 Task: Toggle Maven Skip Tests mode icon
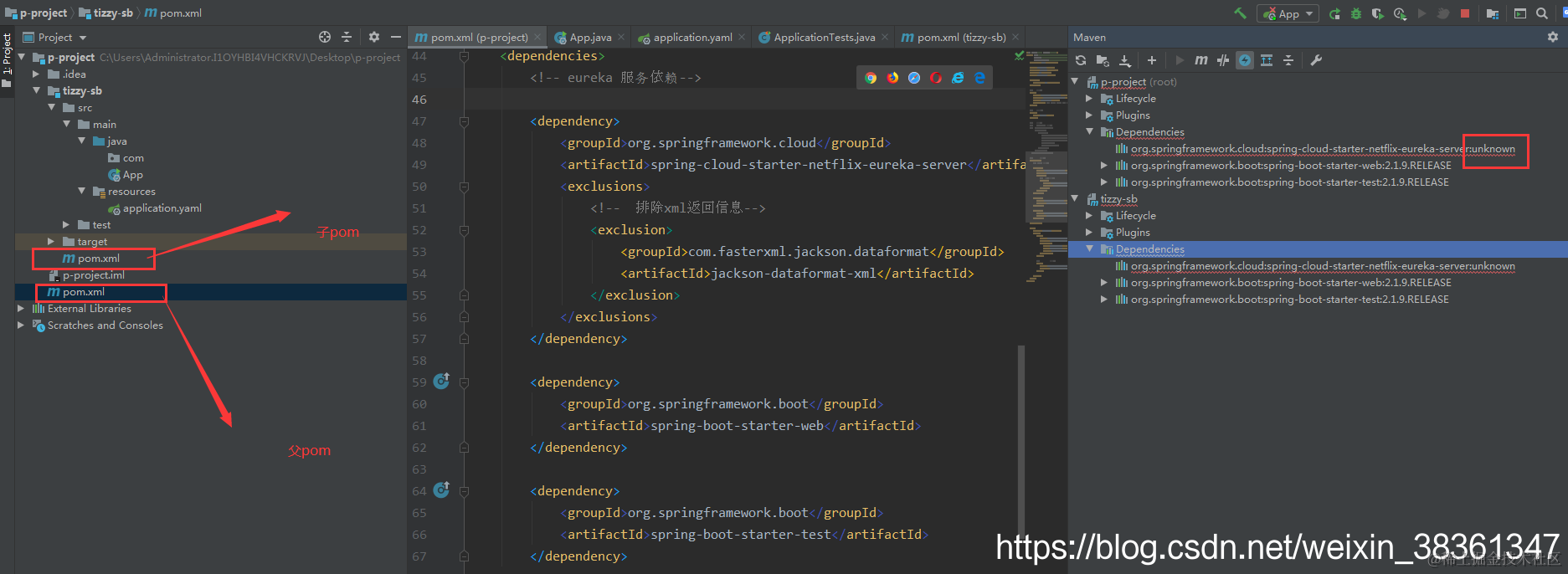pyautogui.click(x=1223, y=60)
